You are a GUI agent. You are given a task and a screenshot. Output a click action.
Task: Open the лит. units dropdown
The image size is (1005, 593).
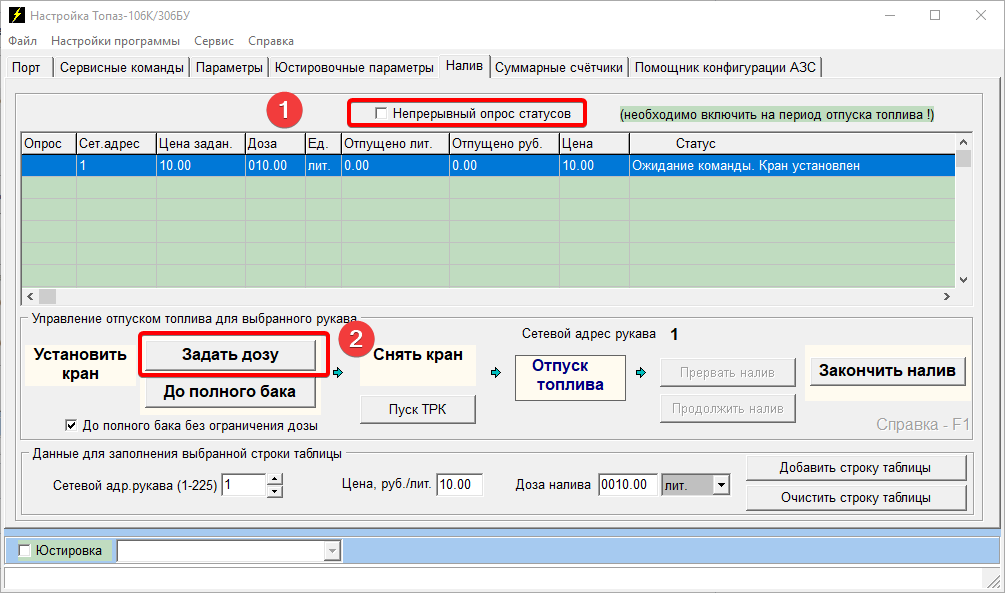coord(721,485)
